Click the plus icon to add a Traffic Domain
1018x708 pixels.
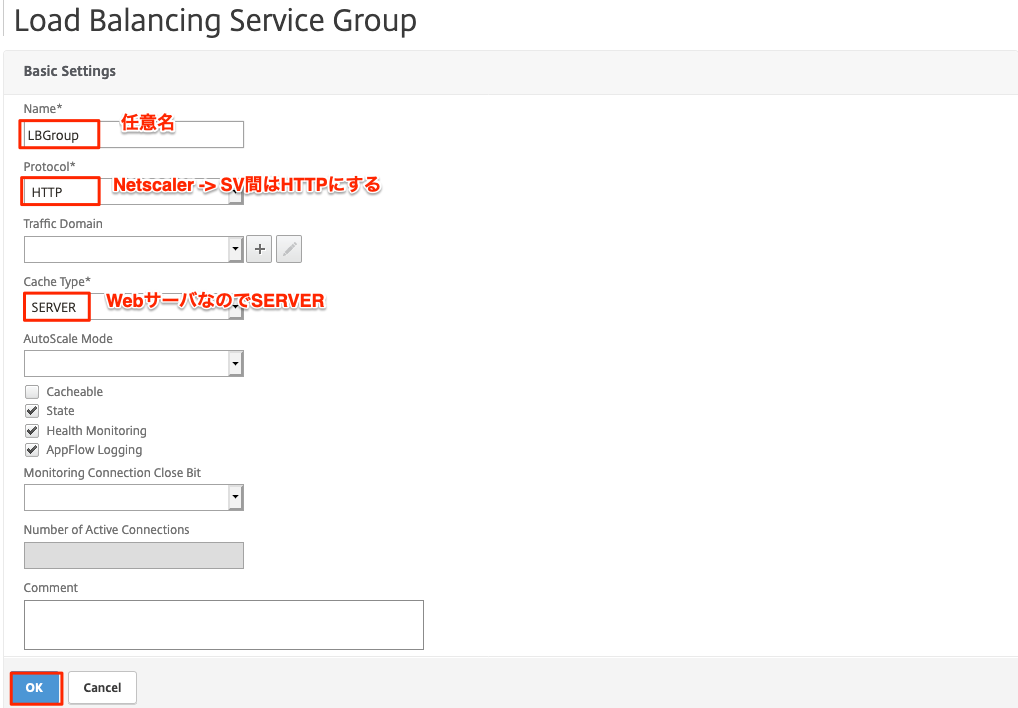(259, 248)
